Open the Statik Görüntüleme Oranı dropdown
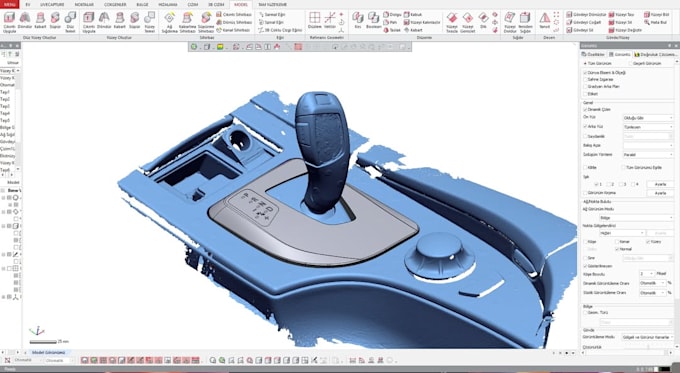The height and width of the screenshot is (373, 680). tap(653, 293)
